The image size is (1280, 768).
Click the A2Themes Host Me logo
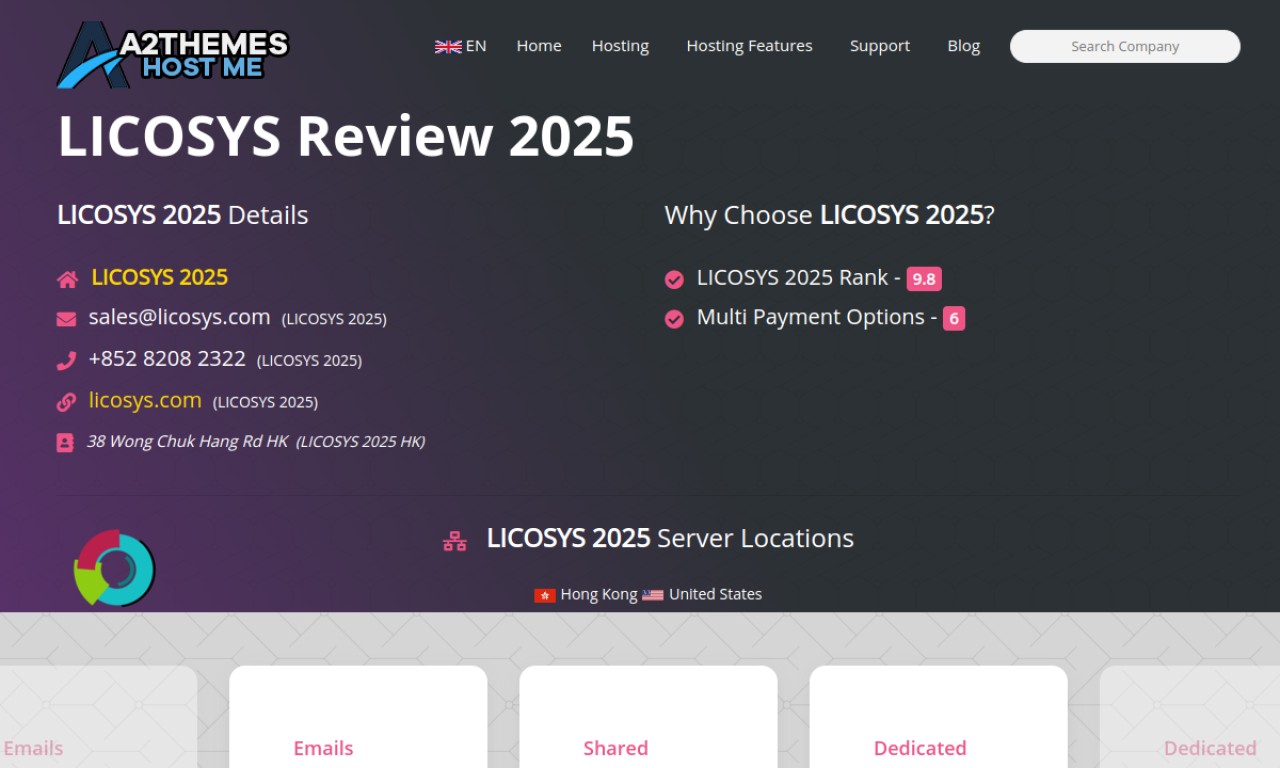[x=173, y=54]
